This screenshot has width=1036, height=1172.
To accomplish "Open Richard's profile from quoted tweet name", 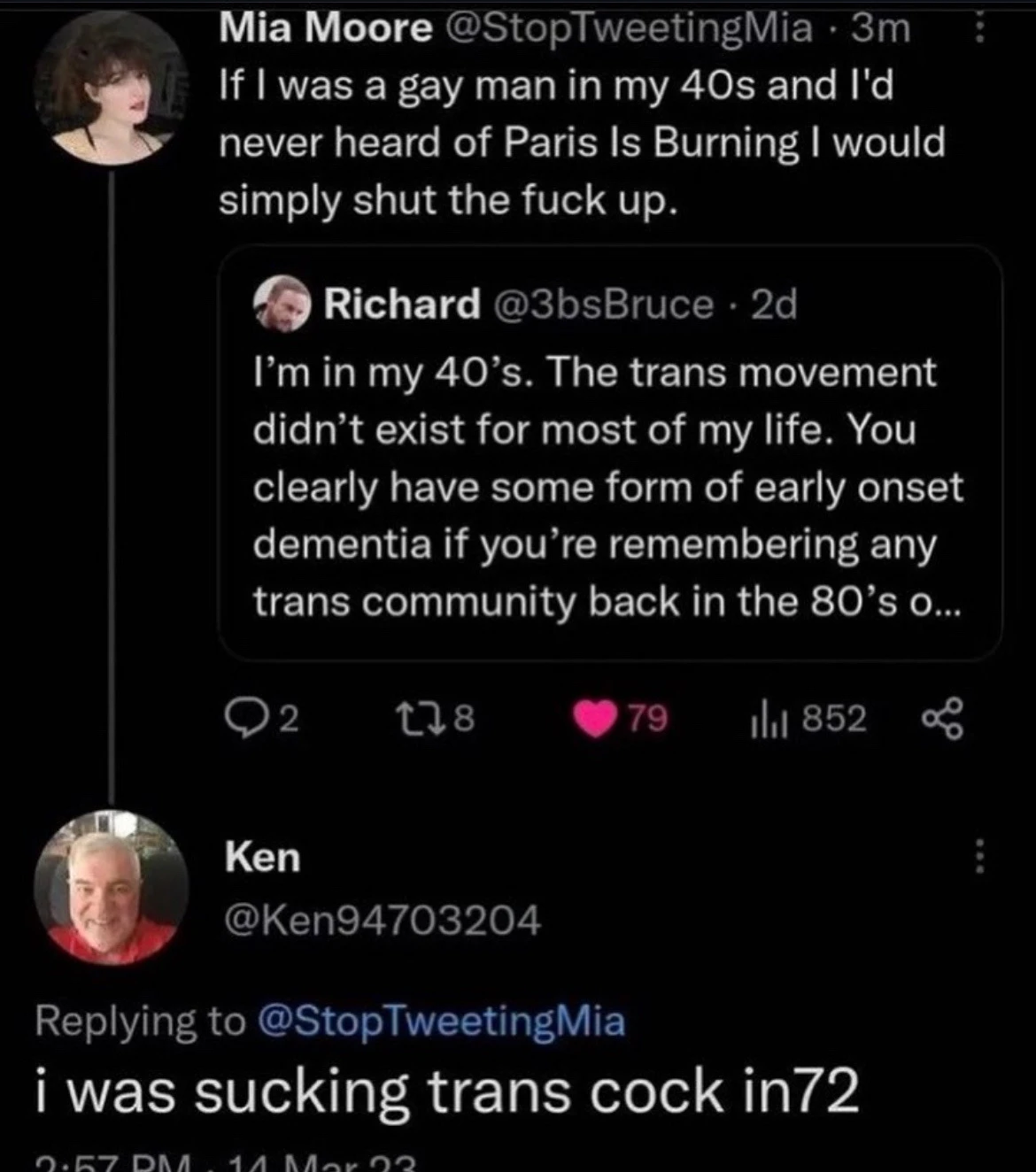I will point(401,305).
